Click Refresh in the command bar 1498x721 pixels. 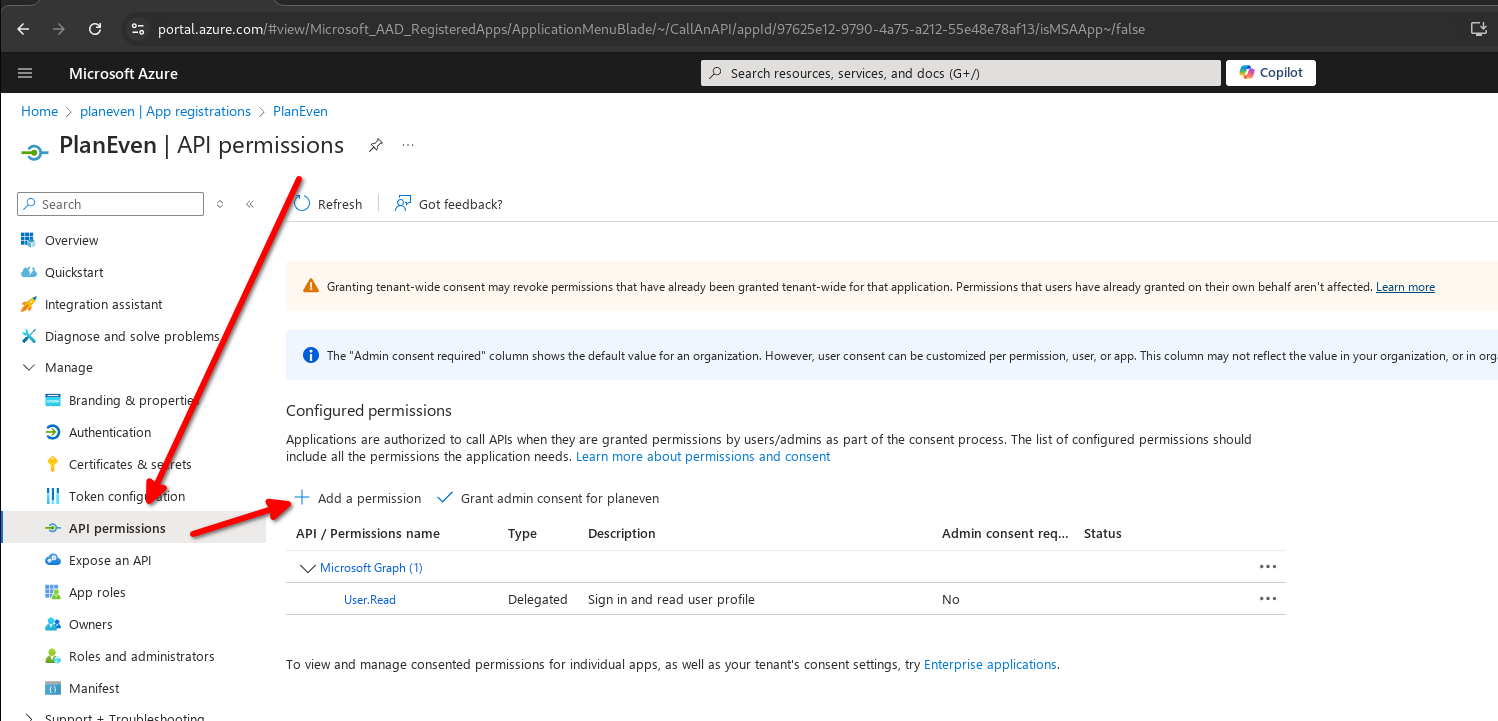point(328,204)
